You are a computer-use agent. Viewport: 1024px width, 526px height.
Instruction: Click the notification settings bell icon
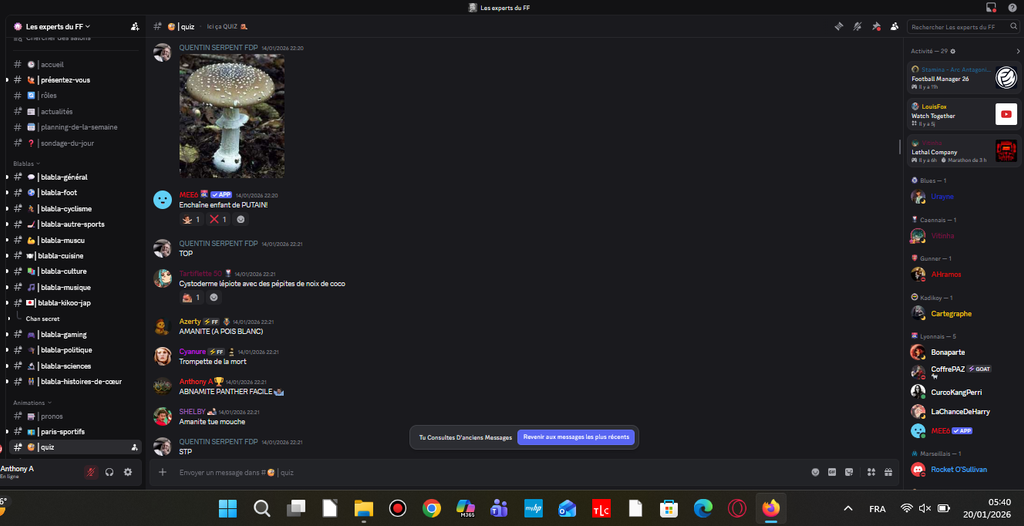point(857,27)
